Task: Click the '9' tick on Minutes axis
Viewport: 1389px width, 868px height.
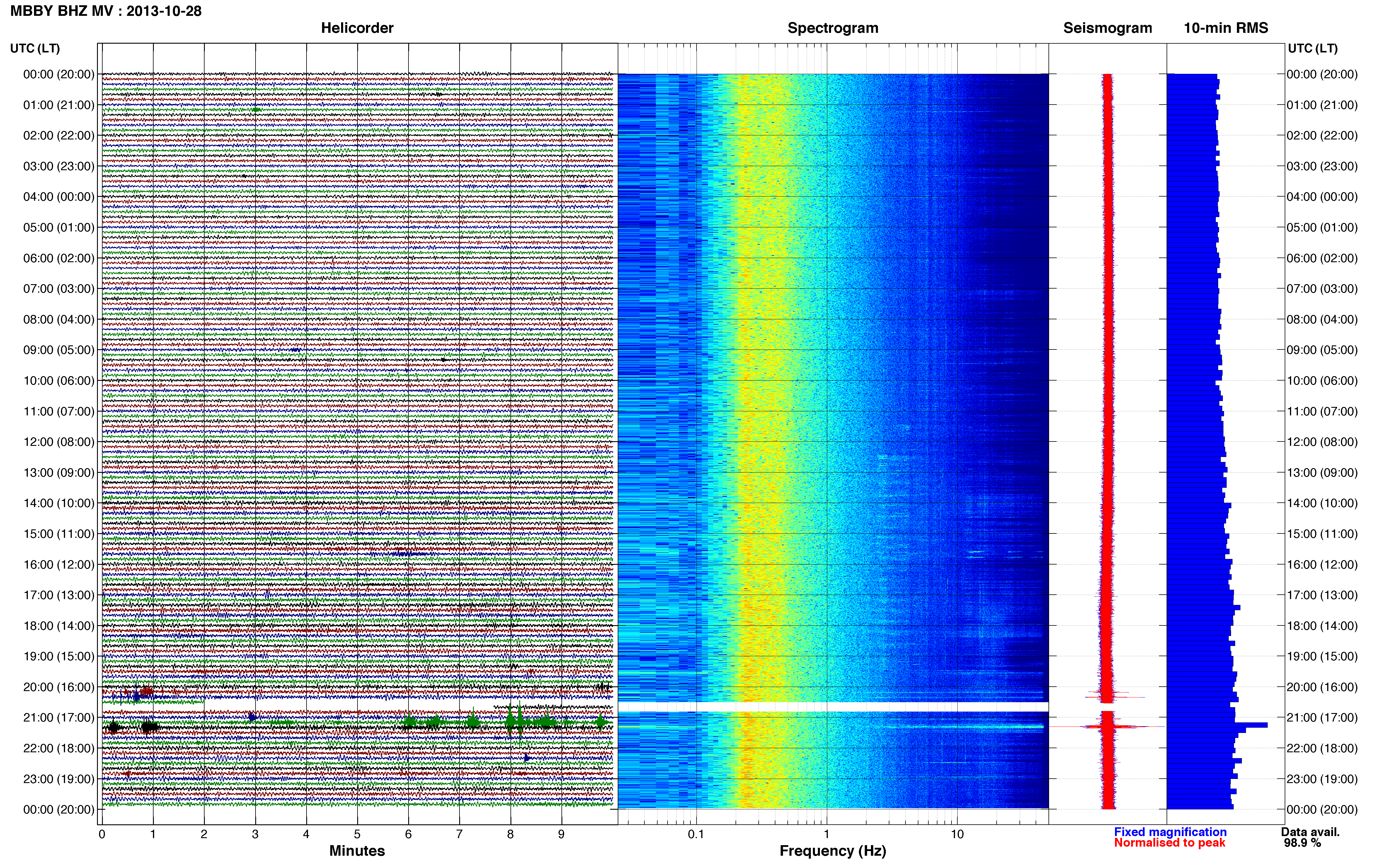Action: [561, 834]
